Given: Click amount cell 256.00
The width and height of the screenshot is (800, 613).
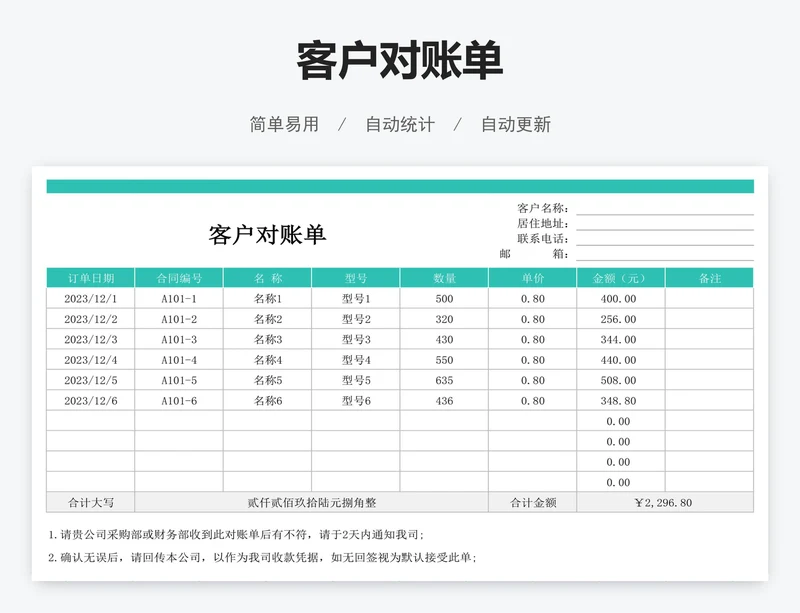Looking at the screenshot, I should click(x=621, y=319).
